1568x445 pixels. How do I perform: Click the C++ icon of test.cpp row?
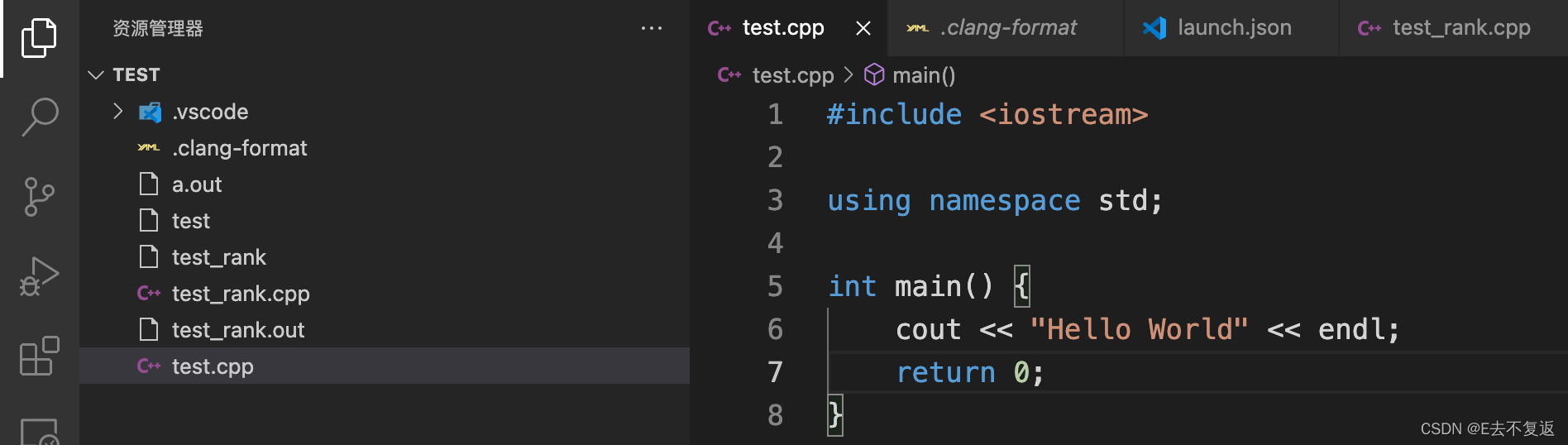(149, 366)
